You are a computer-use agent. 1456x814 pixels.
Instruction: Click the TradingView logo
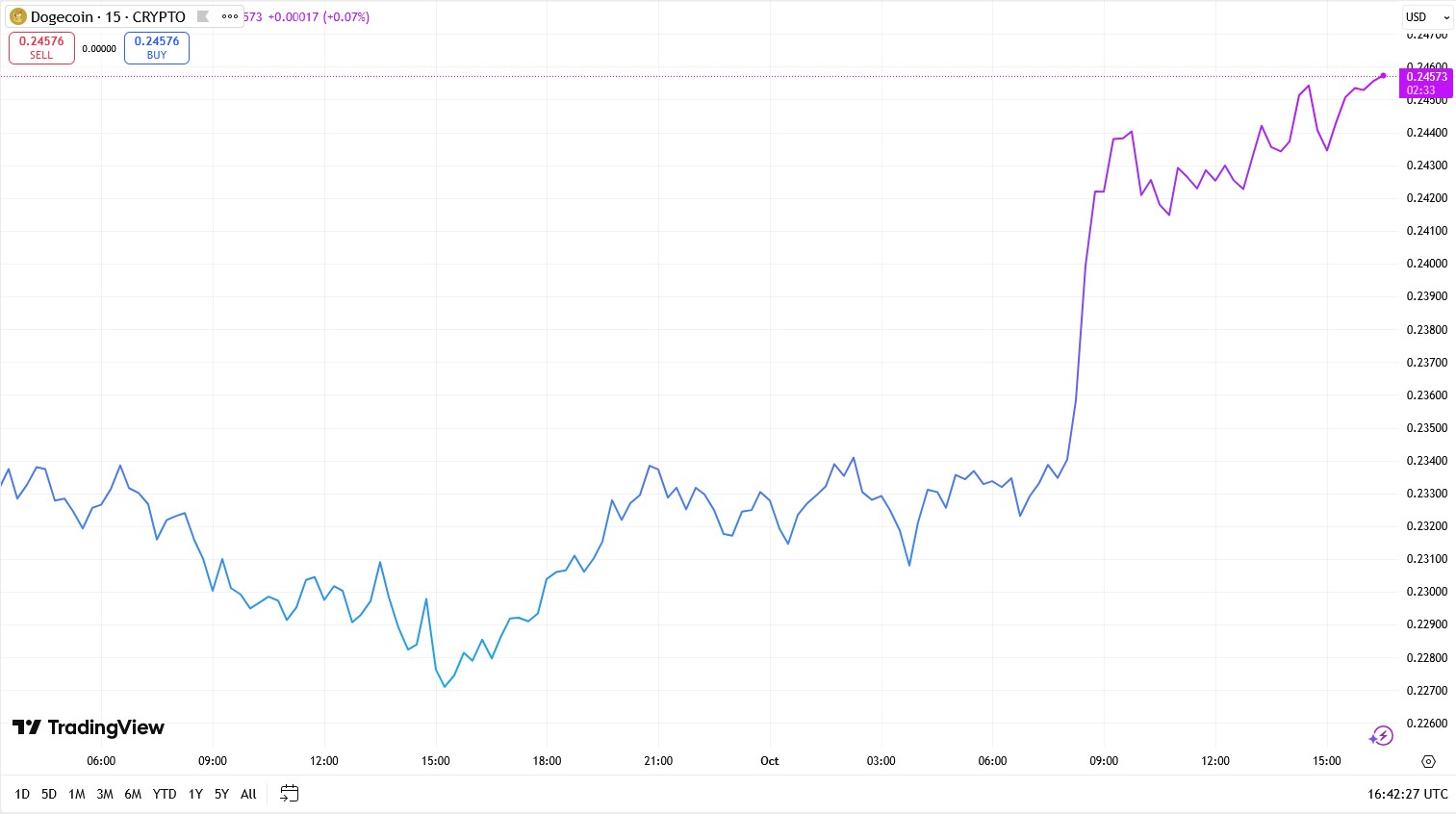point(89,727)
